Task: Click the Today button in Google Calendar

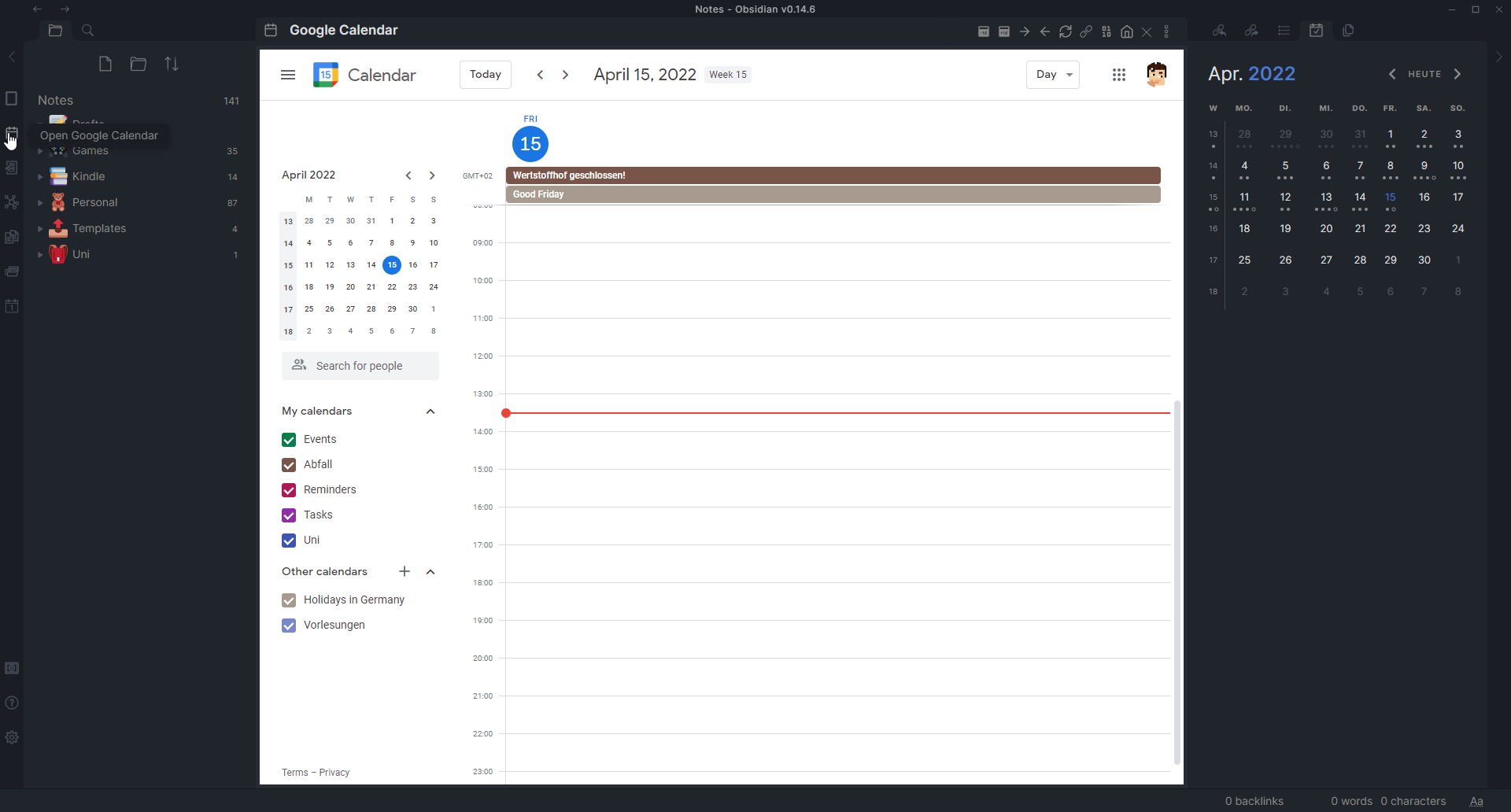Action: (x=485, y=74)
